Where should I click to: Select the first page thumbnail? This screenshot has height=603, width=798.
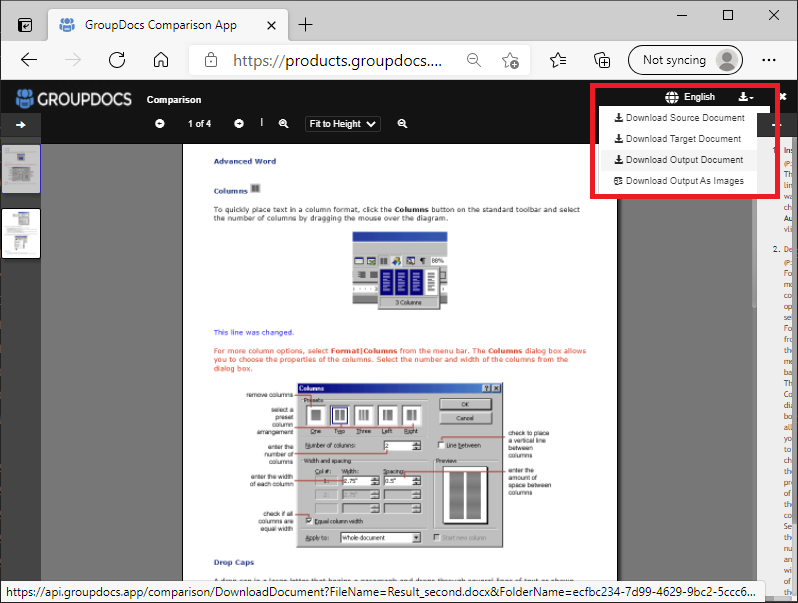coord(21,169)
